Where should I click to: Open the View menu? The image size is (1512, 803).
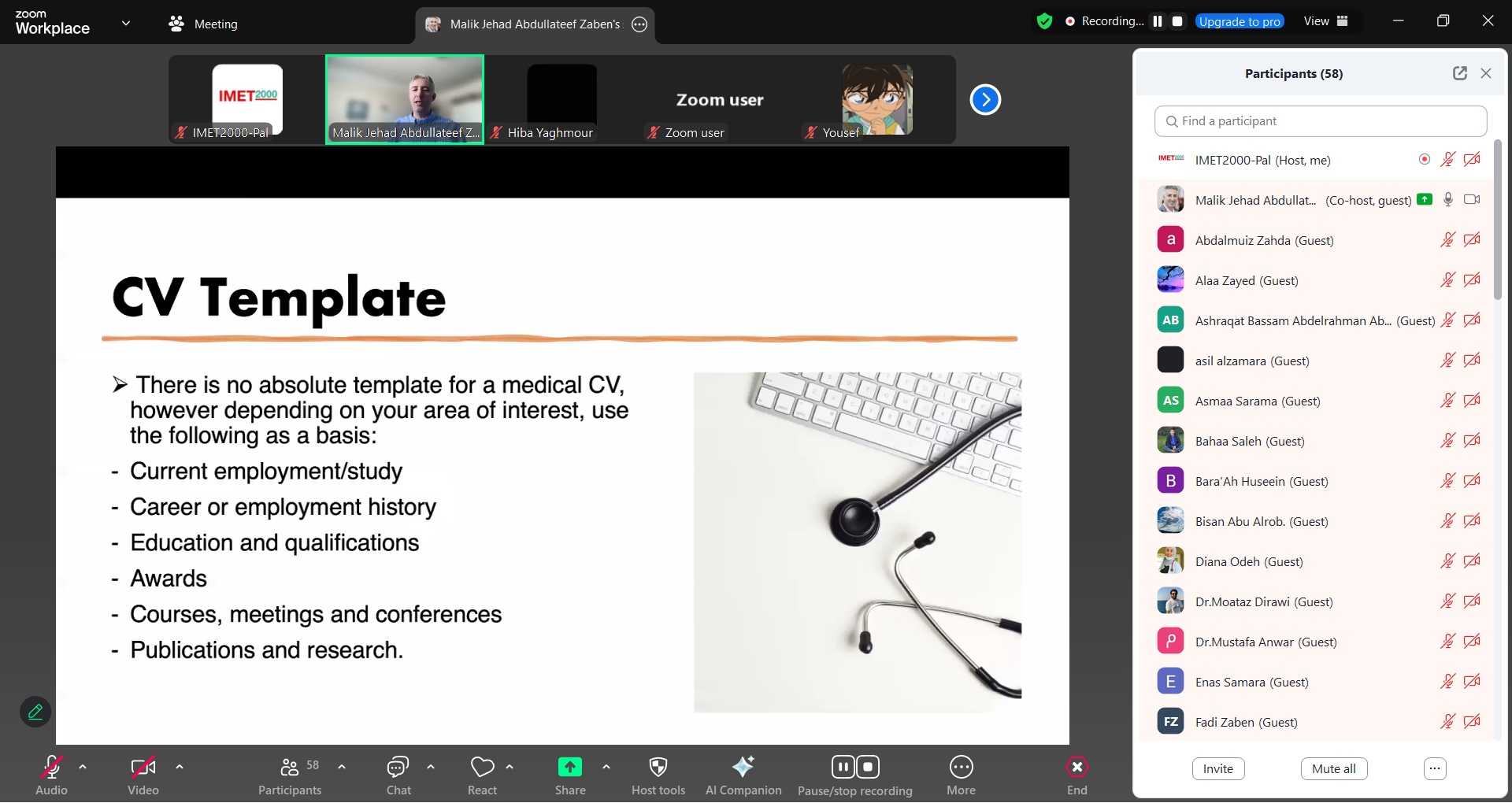[1325, 21]
